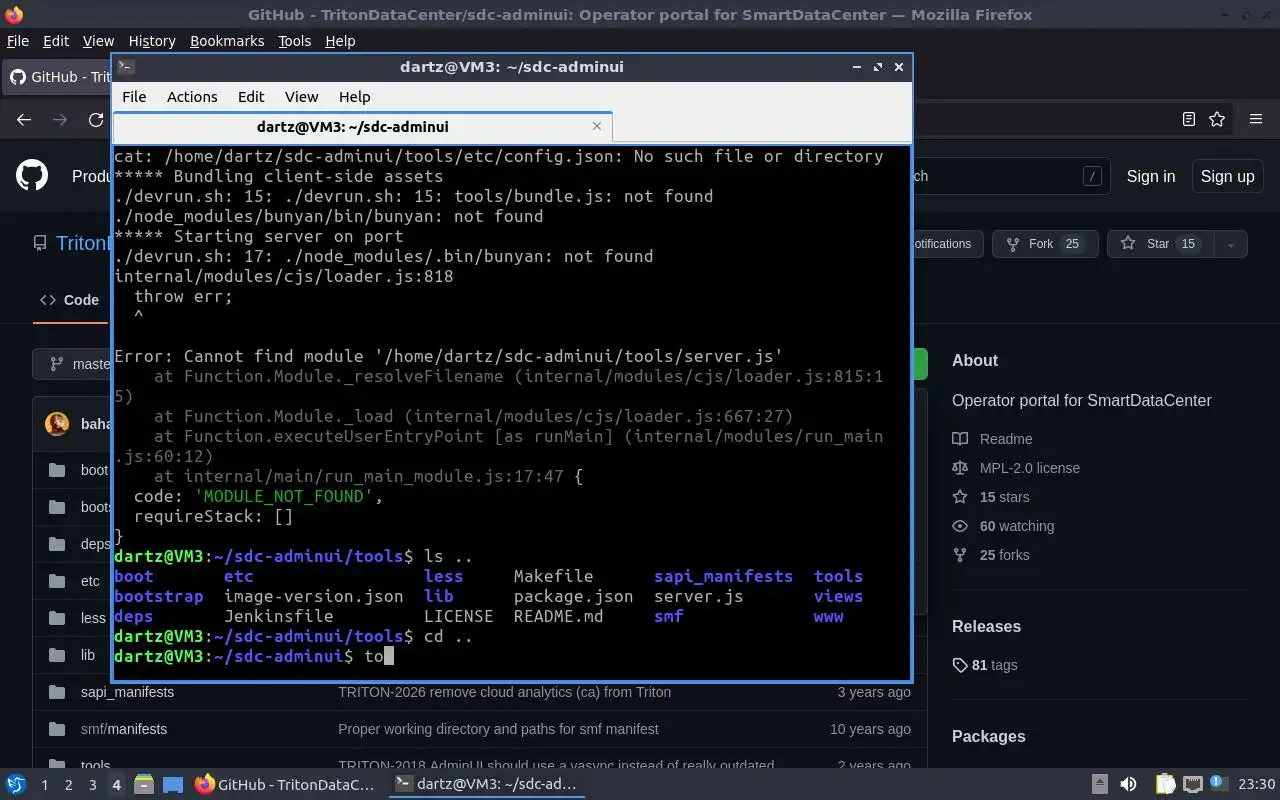Select the Code tab in GitHub
The height and width of the screenshot is (800, 1280).
69,300
